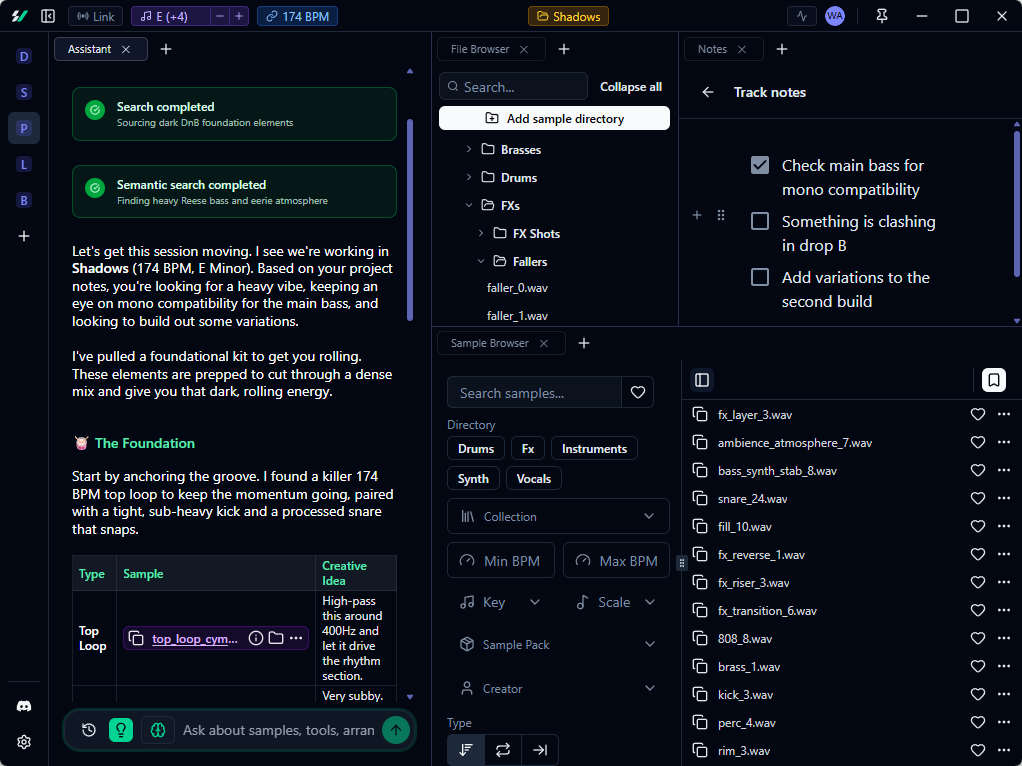Open settings gear in left sidebar

click(x=24, y=742)
